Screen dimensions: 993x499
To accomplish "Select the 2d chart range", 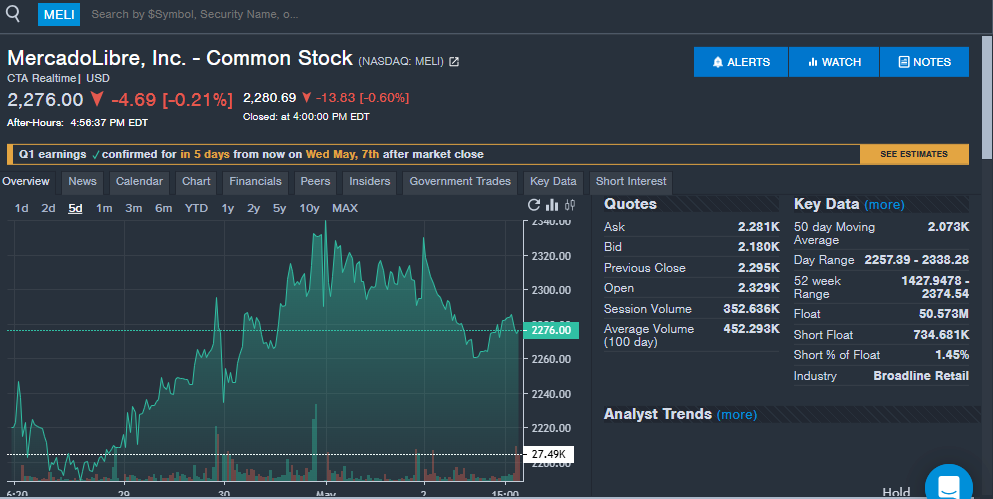I will pos(48,208).
